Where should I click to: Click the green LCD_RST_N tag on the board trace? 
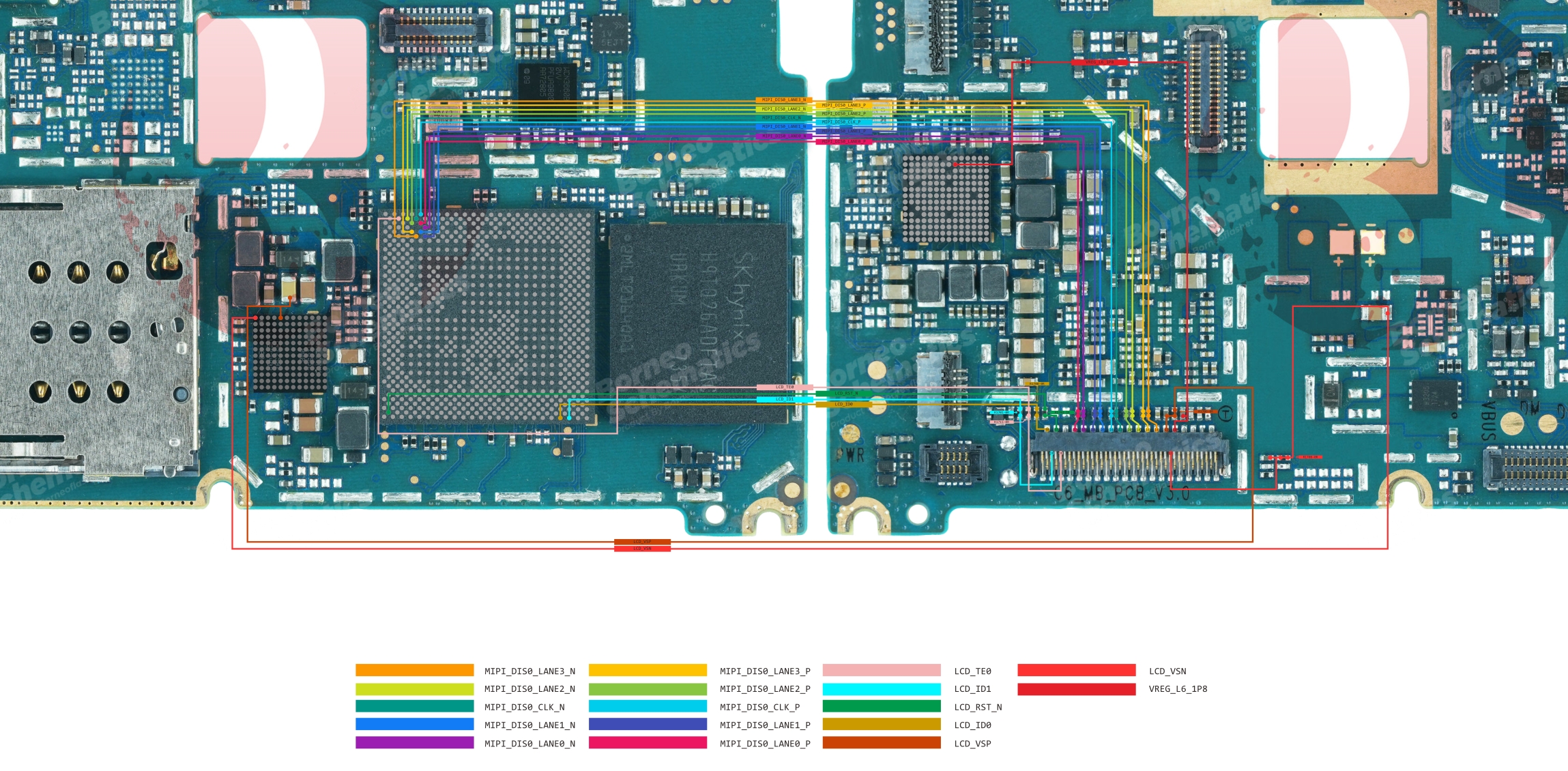(844, 394)
